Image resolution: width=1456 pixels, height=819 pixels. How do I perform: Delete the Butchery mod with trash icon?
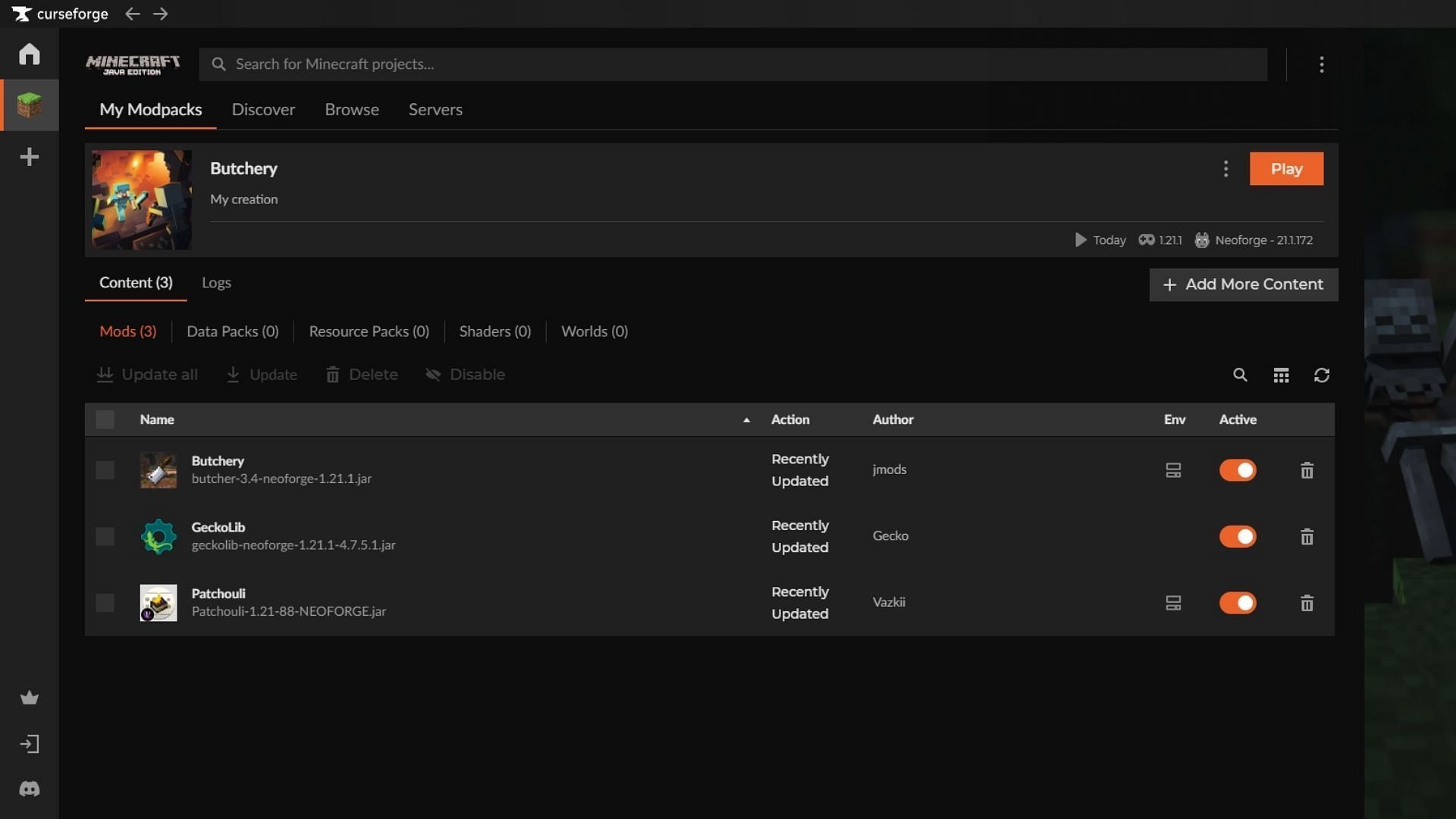click(1307, 471)
